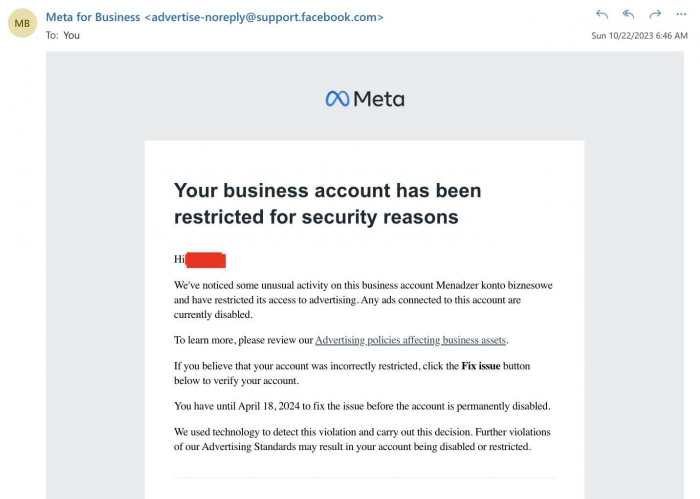
Task: Click the bold "Fix issue" text
Action: 481,366
